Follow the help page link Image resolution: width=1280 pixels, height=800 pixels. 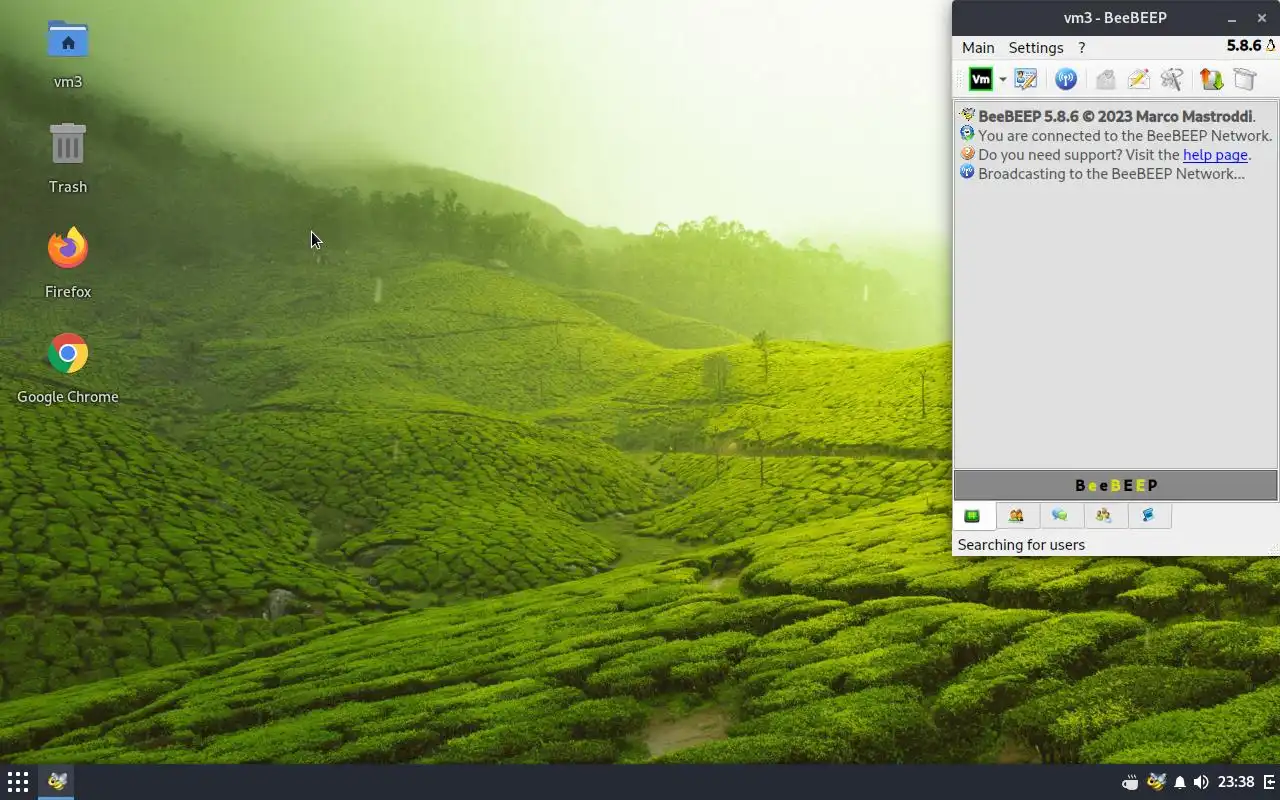click(x=1215, y=155)
